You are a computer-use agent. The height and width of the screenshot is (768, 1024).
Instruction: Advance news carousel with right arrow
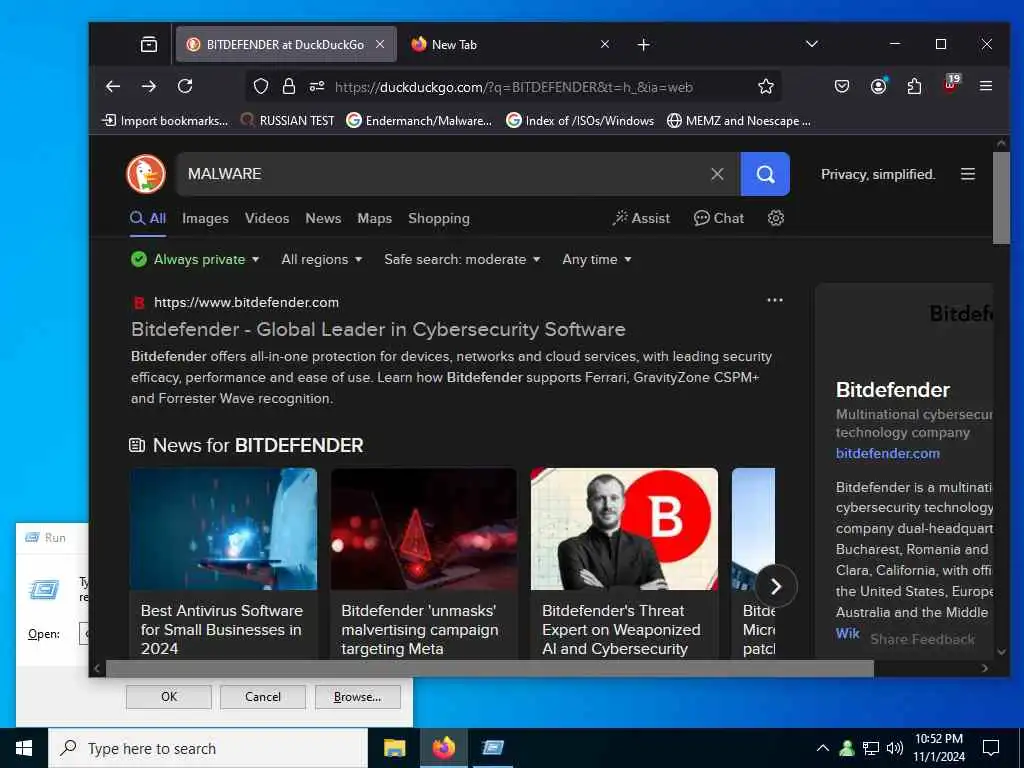(x=776, y=586)
